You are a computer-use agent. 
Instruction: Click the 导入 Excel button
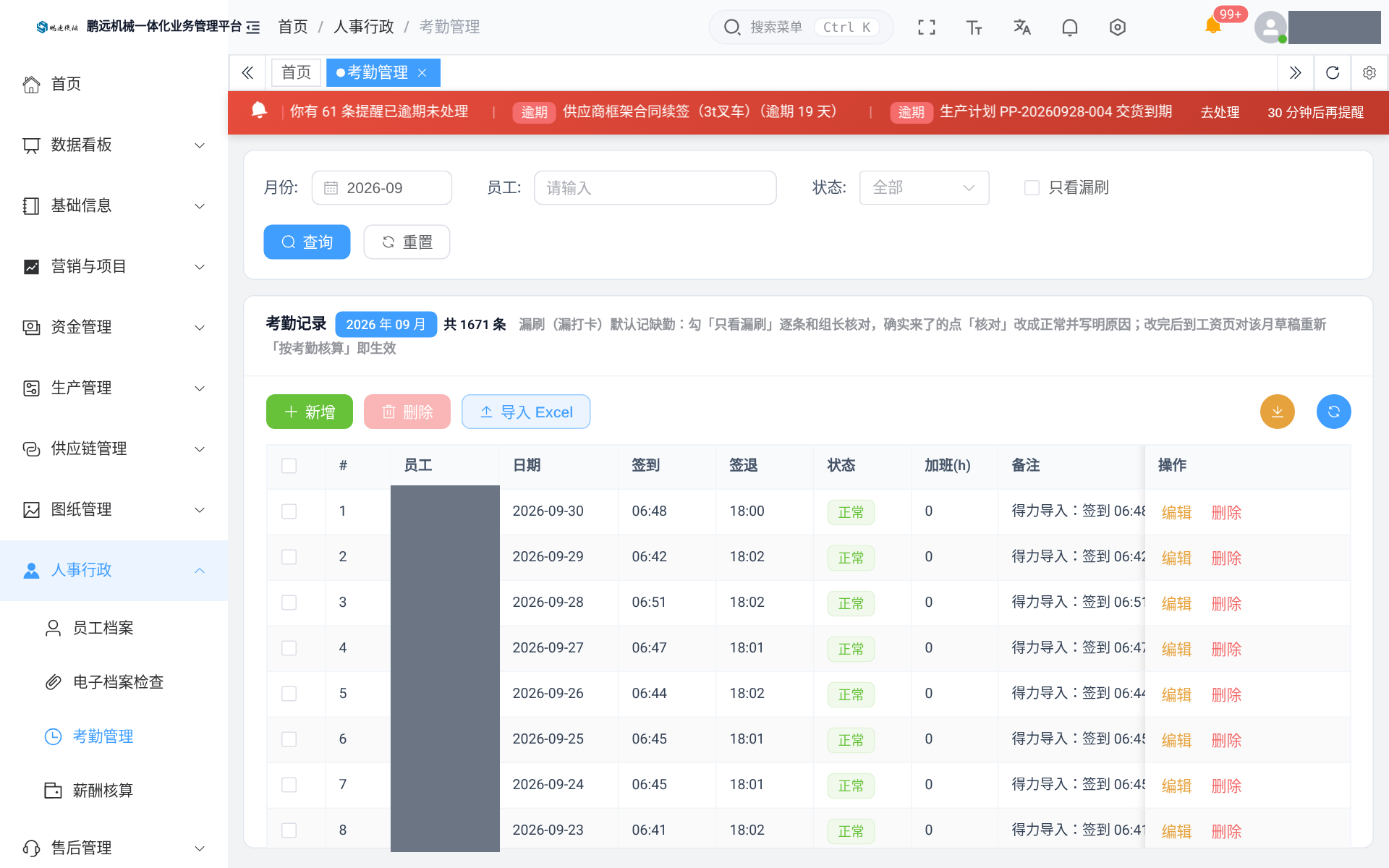coord(526,412)
